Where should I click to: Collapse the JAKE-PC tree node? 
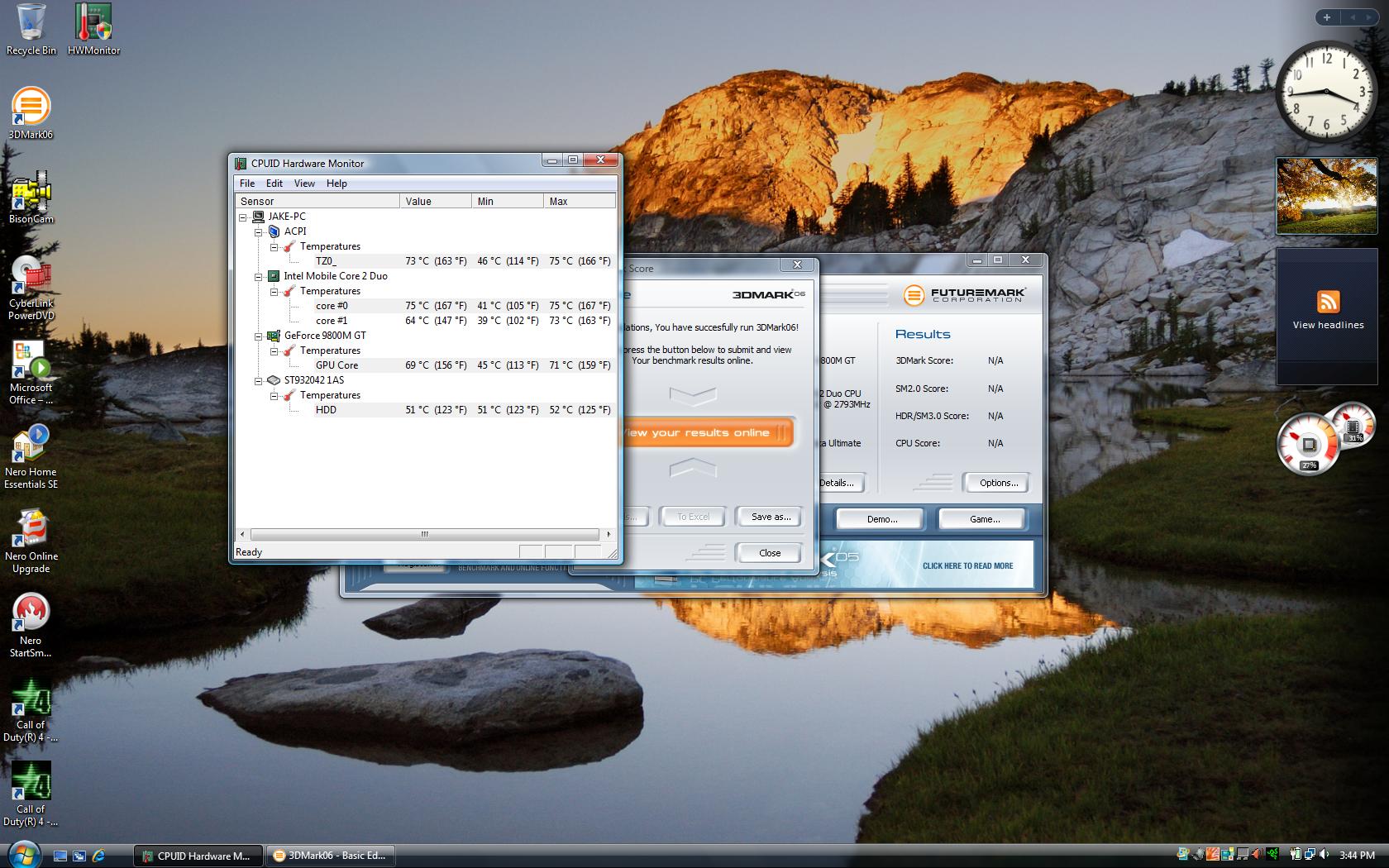[243, 217]
